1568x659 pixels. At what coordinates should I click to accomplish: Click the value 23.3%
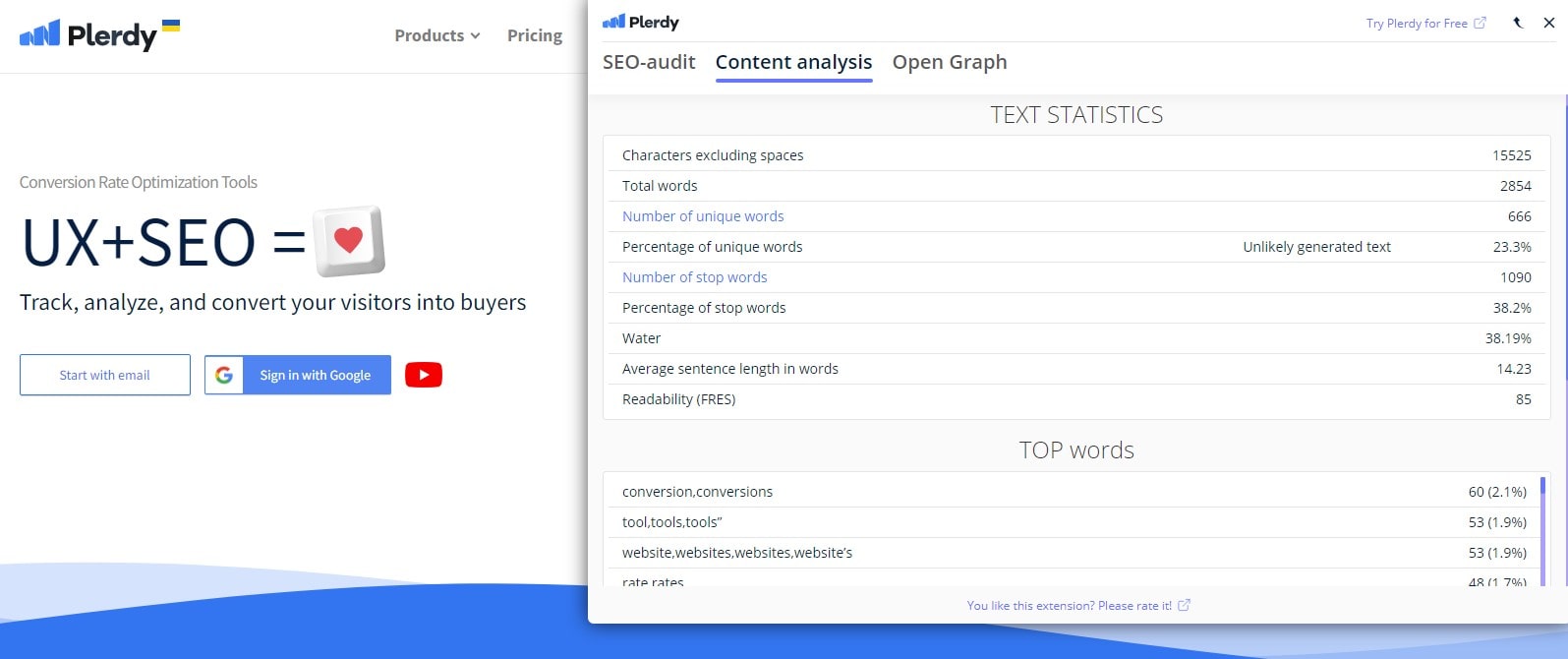tap(1512, 247)
